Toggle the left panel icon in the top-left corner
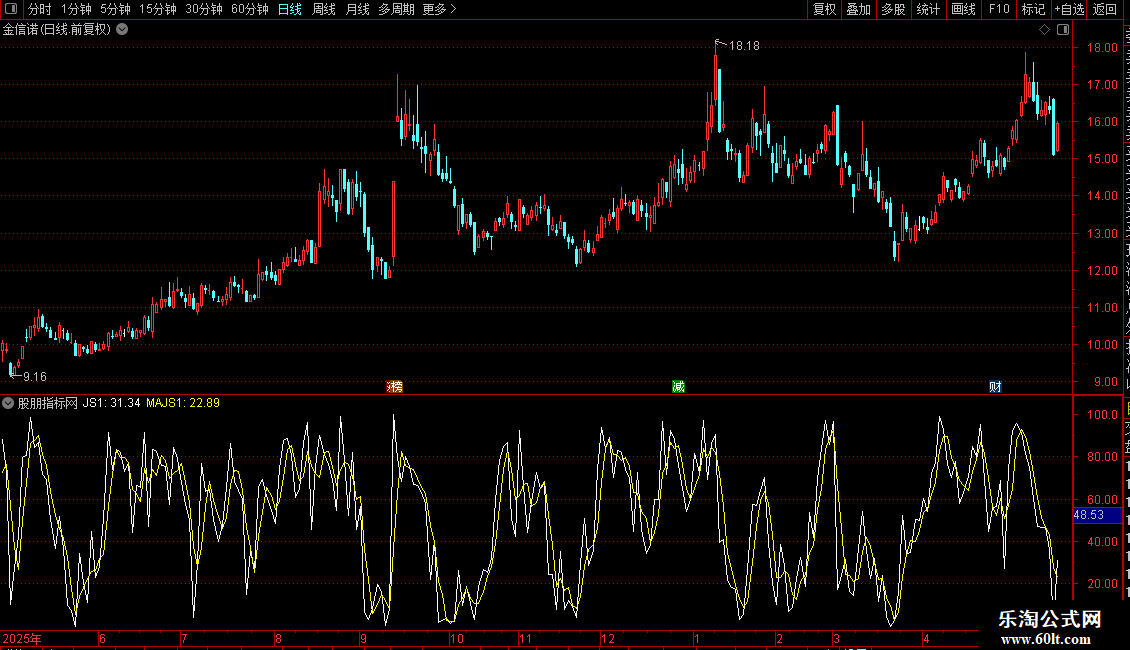1130x650 pixels. (x=11, y=9)
